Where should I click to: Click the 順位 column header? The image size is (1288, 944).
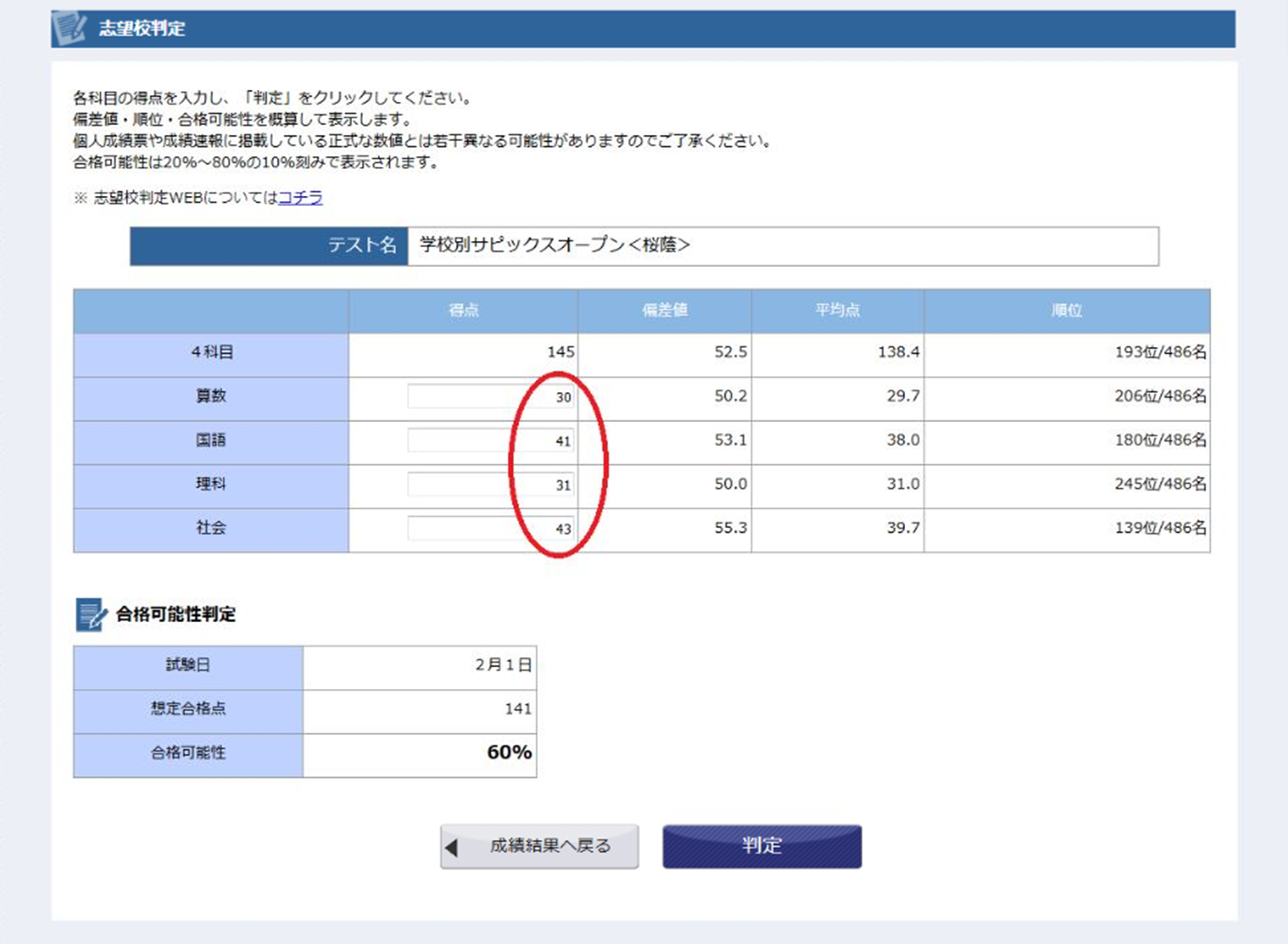pos(1066,311)
